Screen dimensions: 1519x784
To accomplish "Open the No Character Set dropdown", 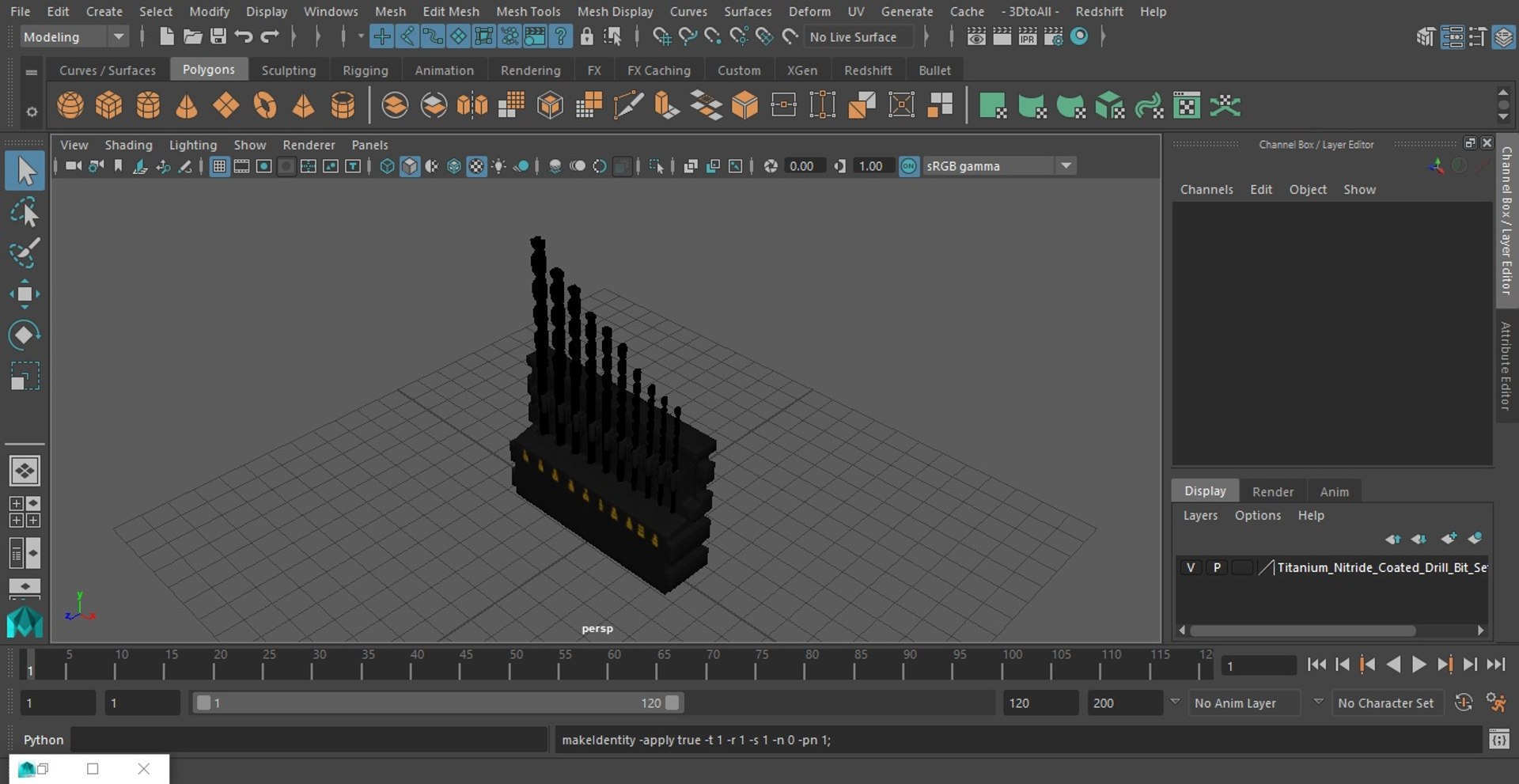I will click(1388, 703).
